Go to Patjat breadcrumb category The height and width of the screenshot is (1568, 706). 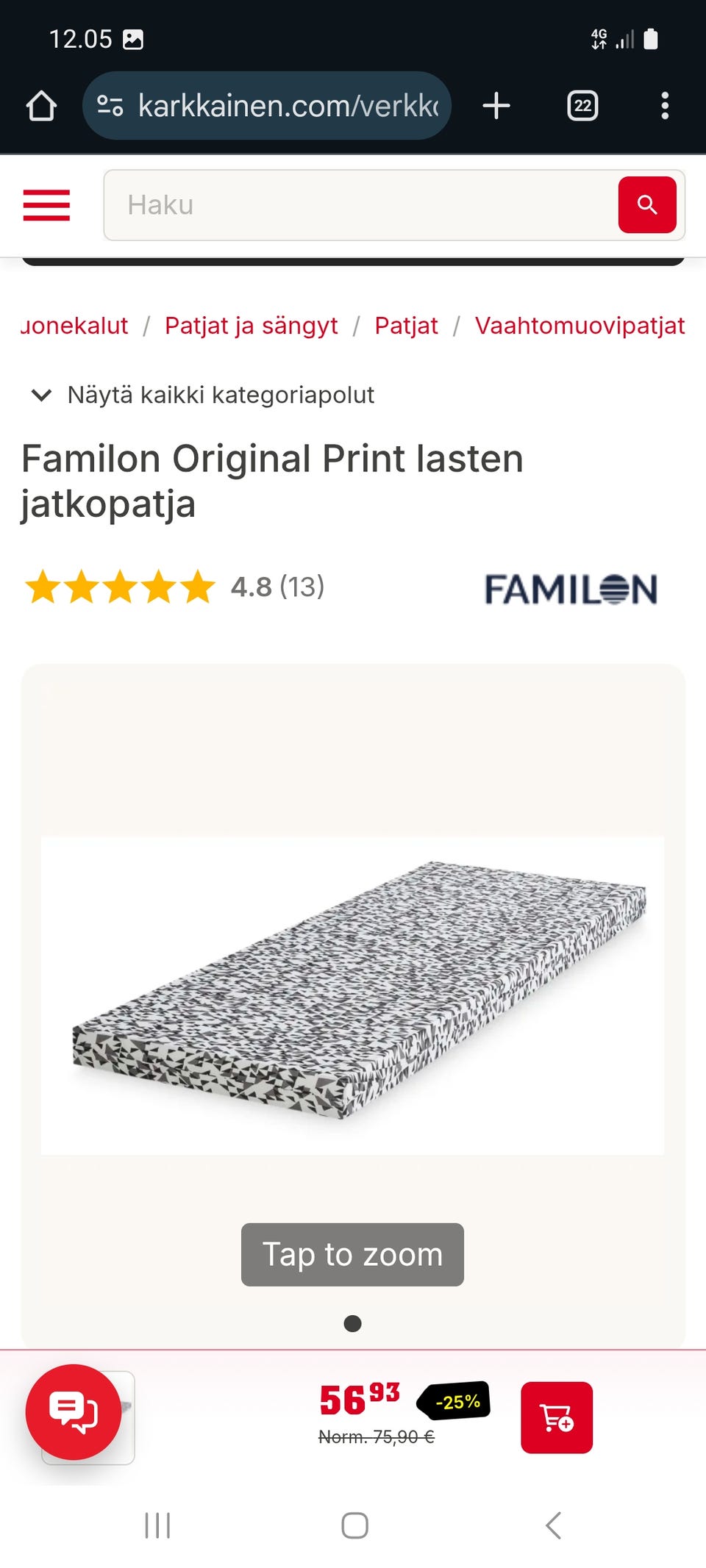pos(406,325)
